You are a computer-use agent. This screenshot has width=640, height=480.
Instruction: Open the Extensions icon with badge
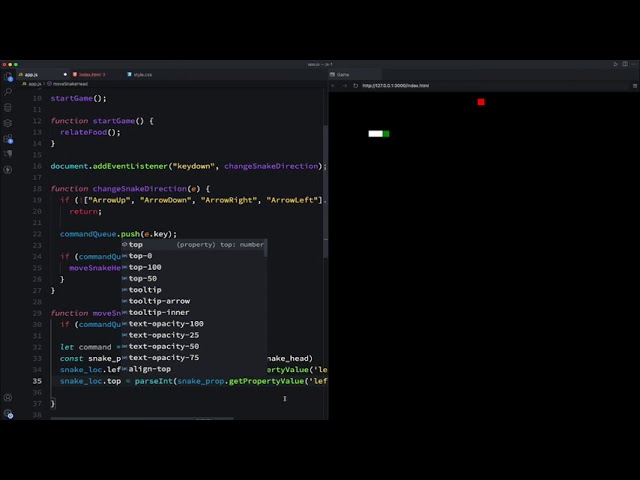tap(8, 139)
